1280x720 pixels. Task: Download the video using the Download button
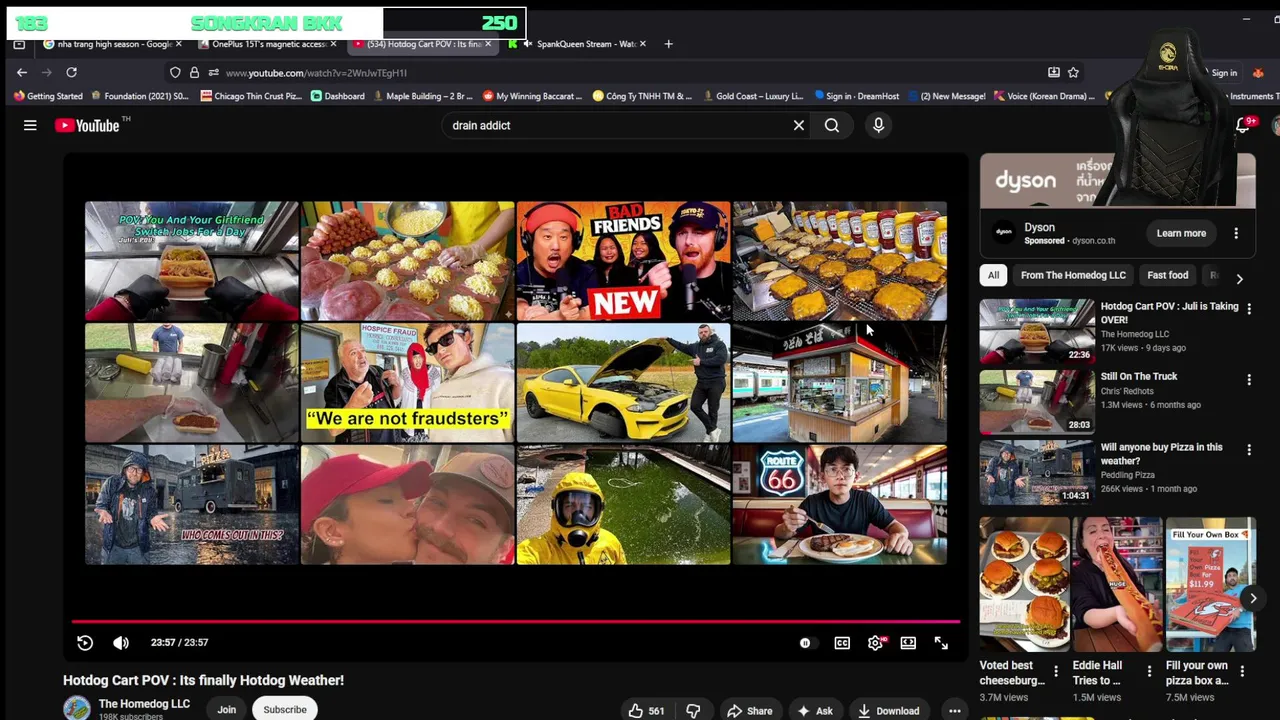point(888,711)
